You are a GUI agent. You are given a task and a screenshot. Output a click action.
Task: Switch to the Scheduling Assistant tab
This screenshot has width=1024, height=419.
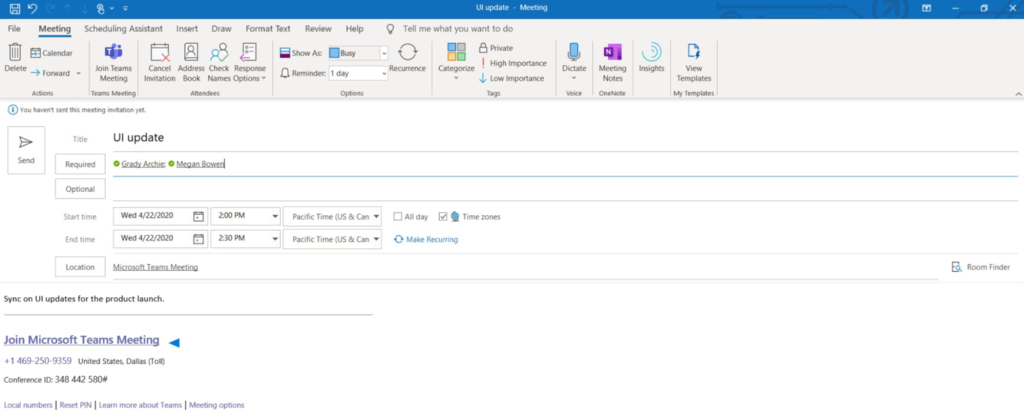tap(123, 29)
